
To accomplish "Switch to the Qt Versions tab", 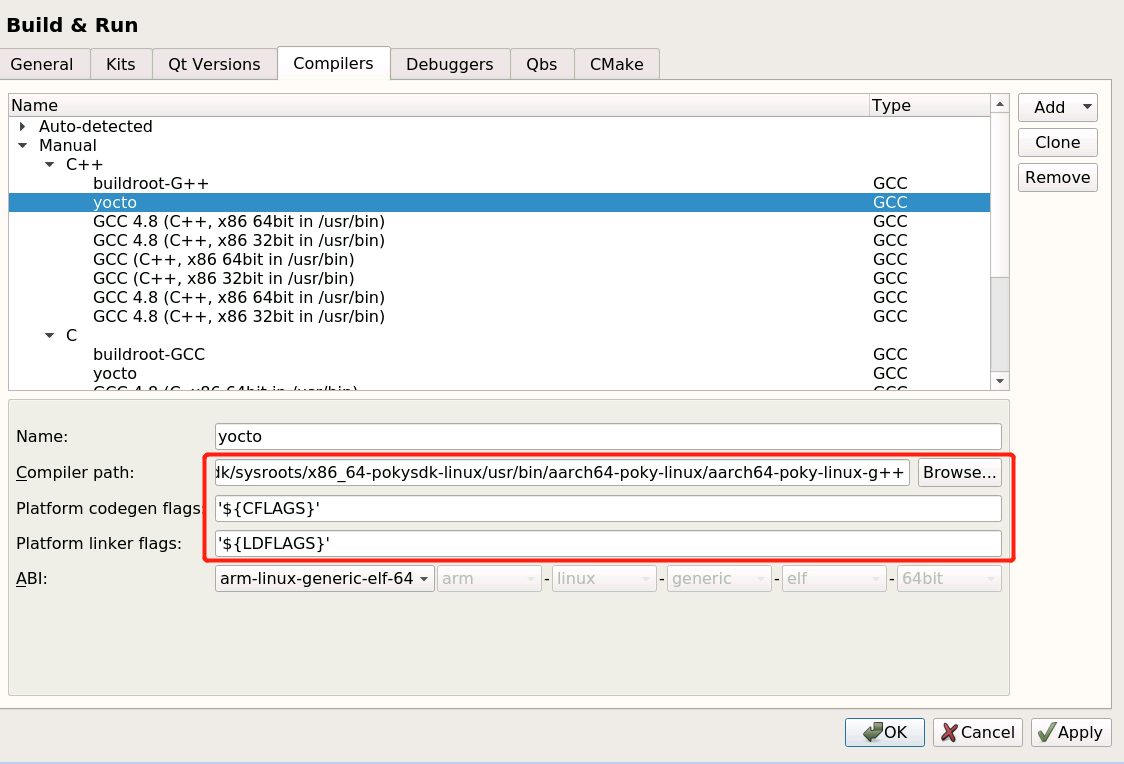I will (214, 63).
